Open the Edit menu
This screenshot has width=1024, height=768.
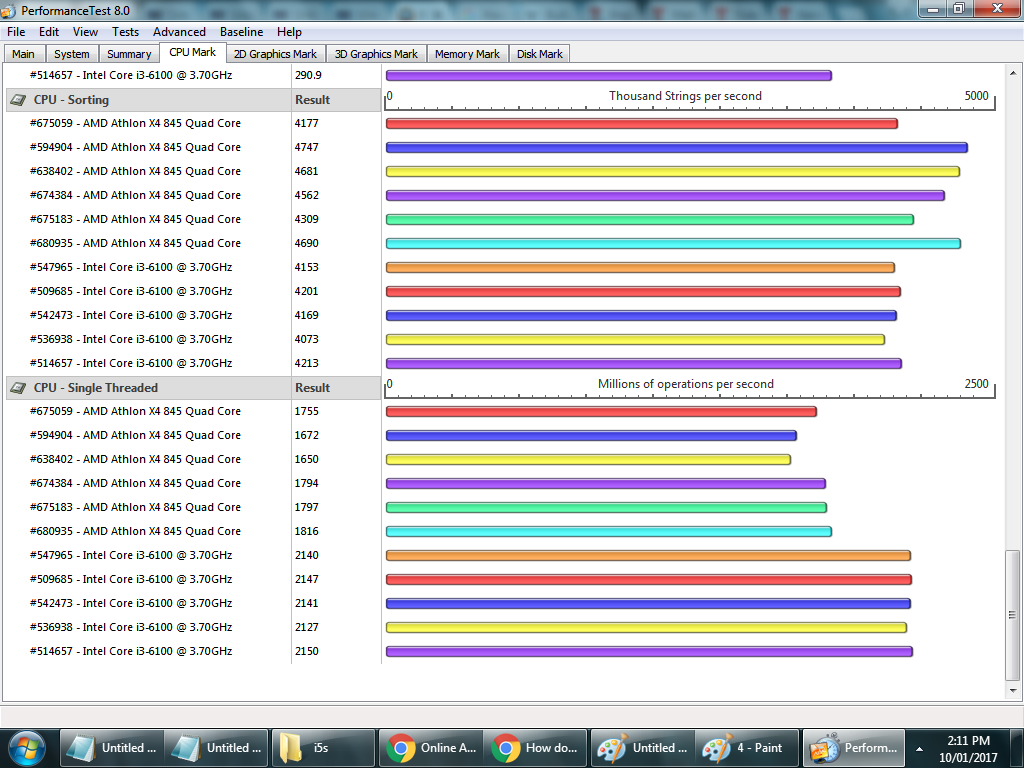click(49, 32)
